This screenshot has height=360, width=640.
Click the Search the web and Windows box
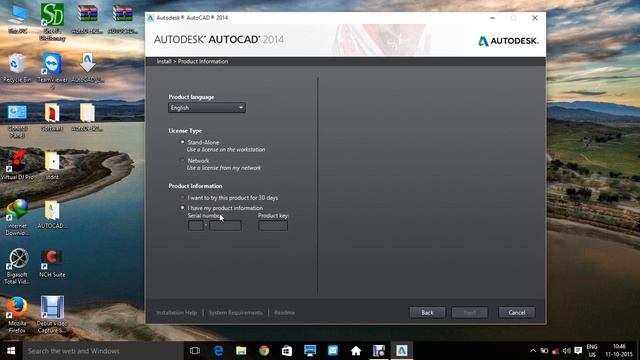[103, 351]
